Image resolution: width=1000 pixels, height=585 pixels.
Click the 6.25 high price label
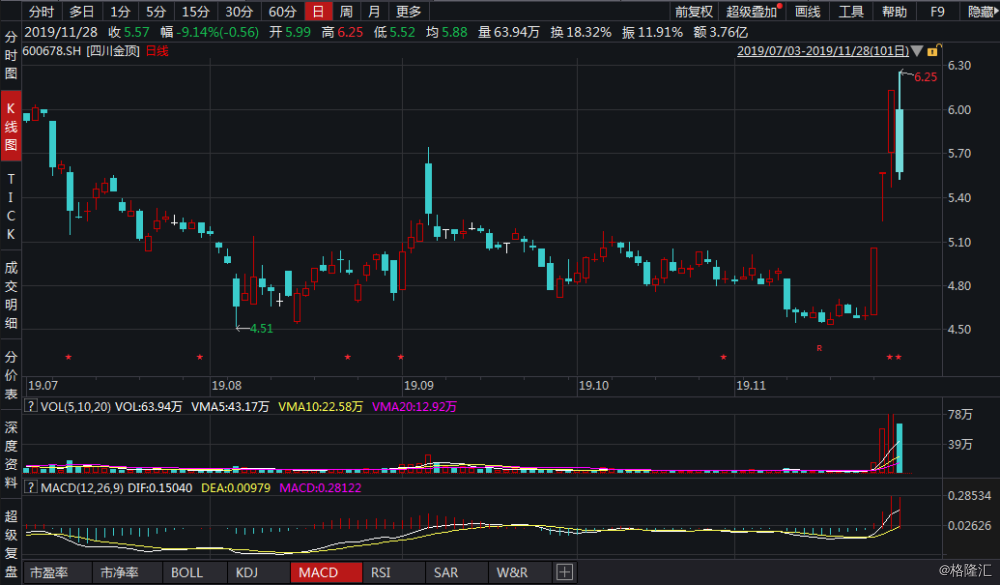point(925,77)
